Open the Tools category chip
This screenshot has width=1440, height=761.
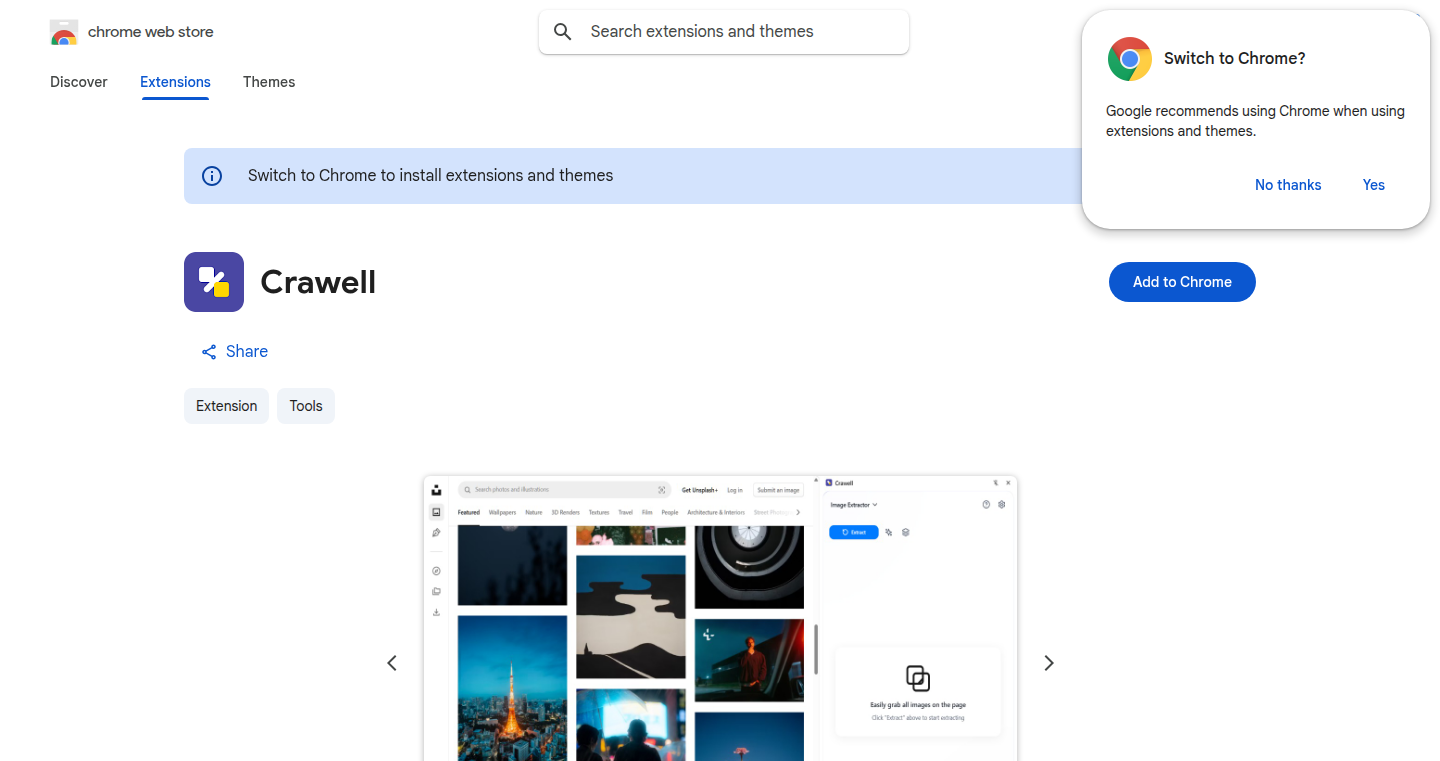tap(306, 406)
